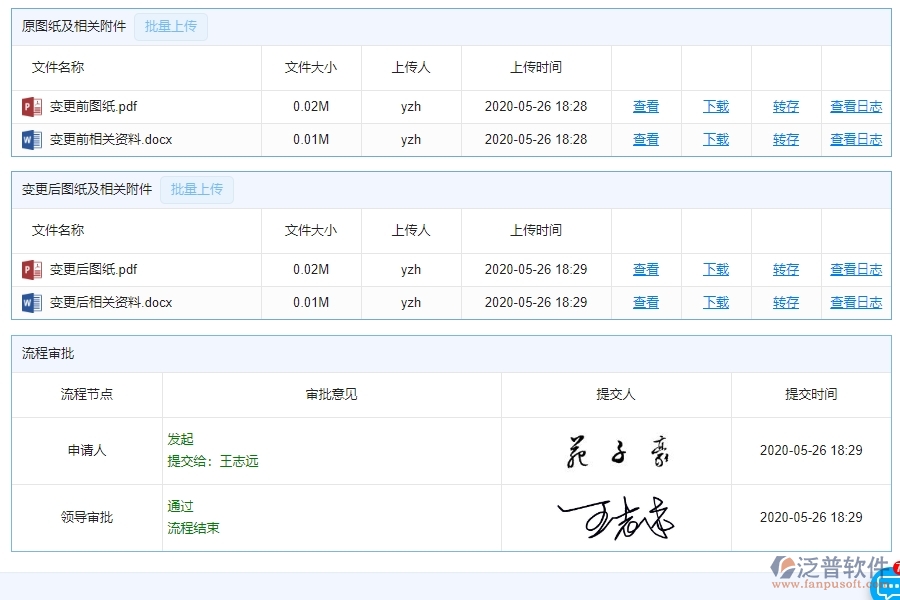
Task: Click 批量上传 in the 原图纸及相关附件 section
Action: pyautogui.click(x=170, y=26)
